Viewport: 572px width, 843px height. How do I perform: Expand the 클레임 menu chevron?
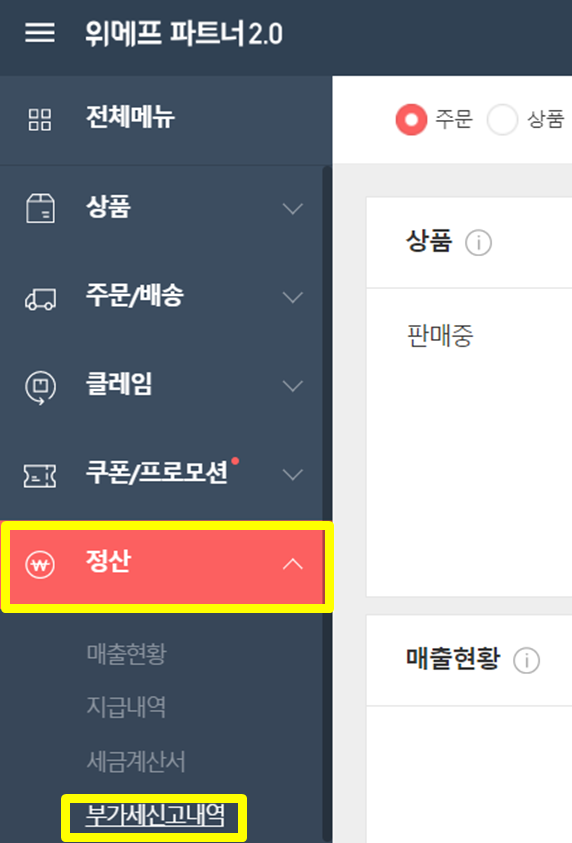[293, 386]
